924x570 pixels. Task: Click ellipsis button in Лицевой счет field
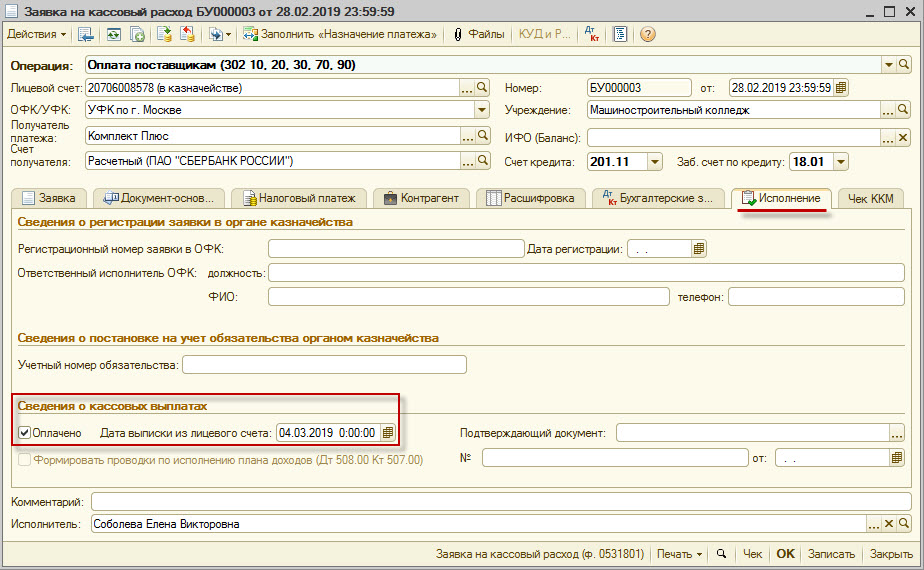click(467, 88)
